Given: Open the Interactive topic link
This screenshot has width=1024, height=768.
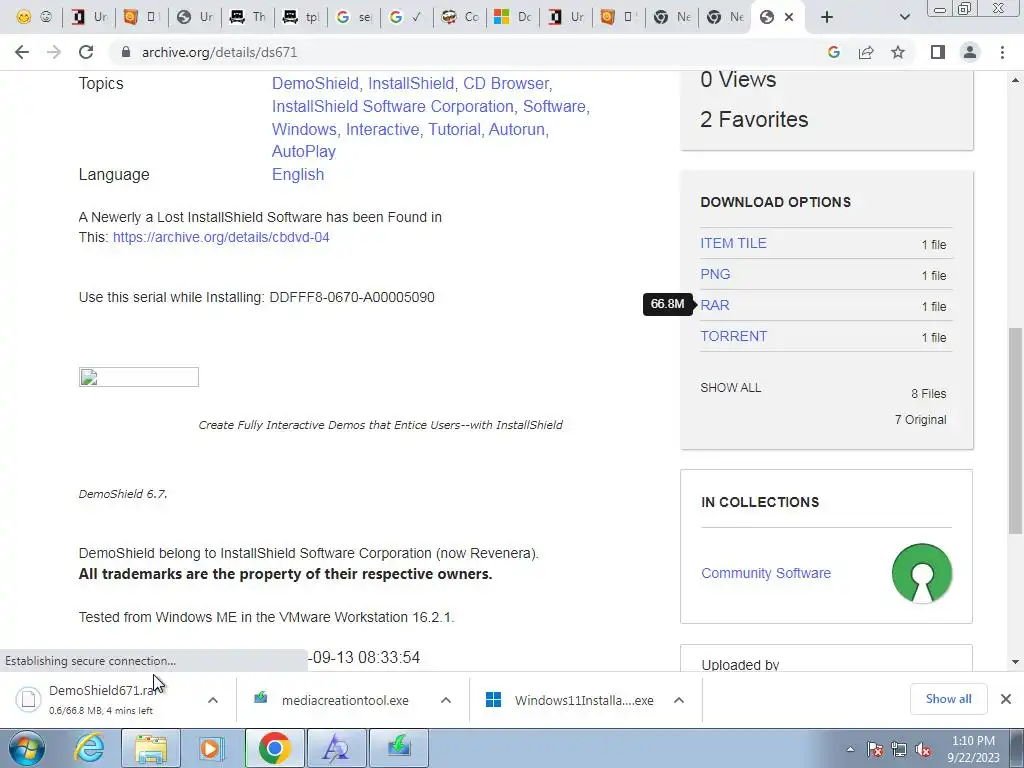Looking at the screenshot, I should pyautogui.click(x=382, y=129).
